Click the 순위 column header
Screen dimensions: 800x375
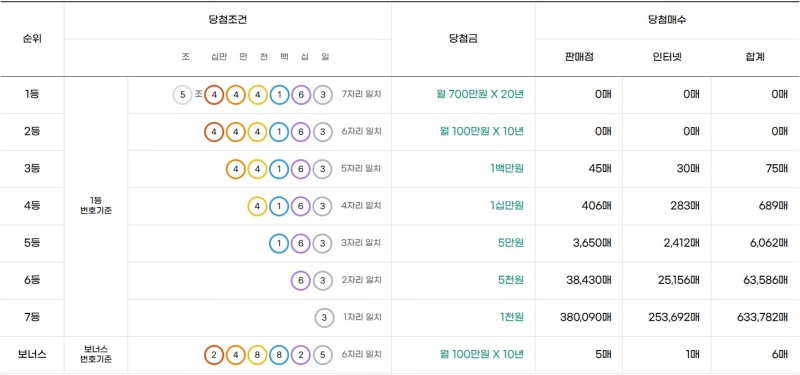tap(32, 39)
